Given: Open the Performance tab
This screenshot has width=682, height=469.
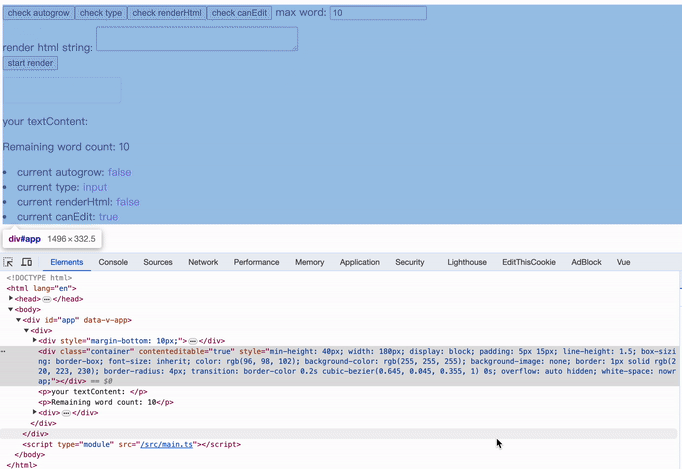Looking at the screenshot, I should [x=256, y=262].
